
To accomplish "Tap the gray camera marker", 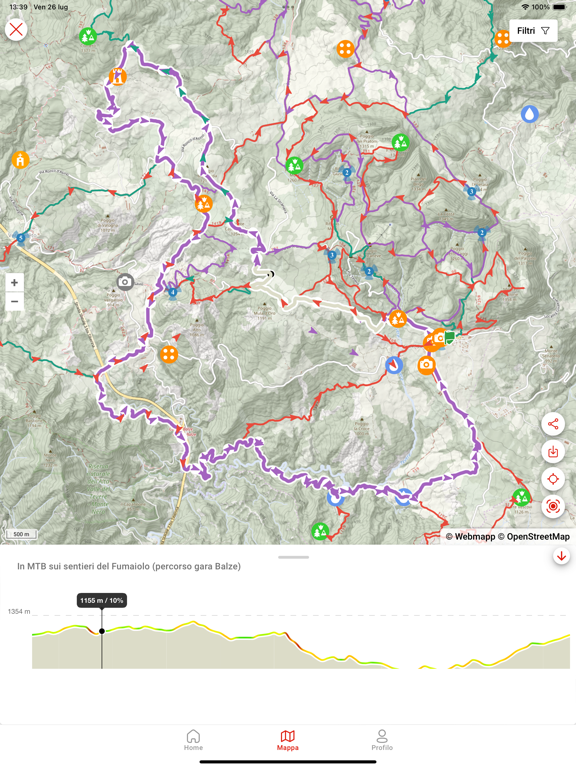I will click(125, 282).
